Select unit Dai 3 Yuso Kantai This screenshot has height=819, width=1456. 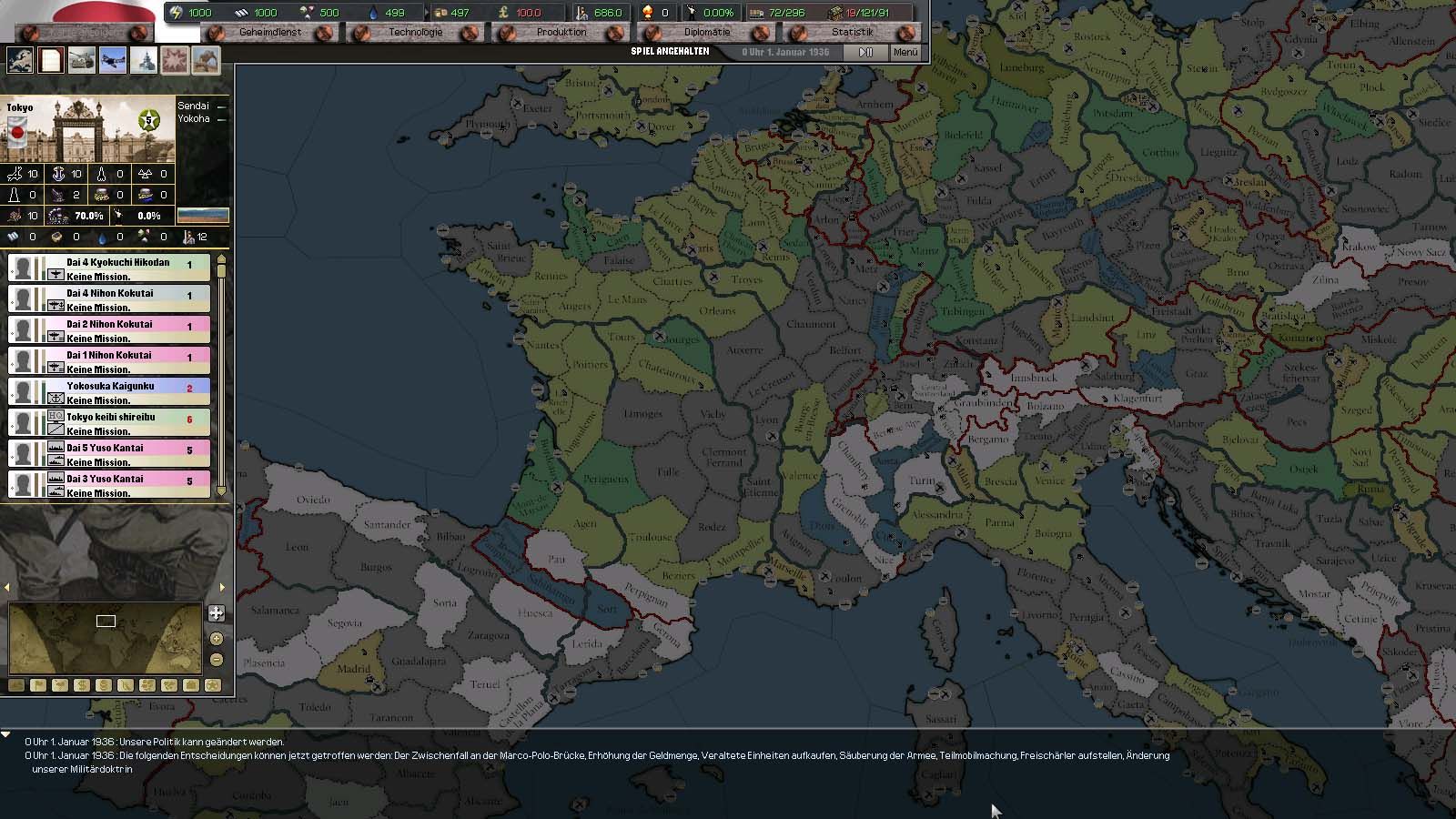pos(109,485)
